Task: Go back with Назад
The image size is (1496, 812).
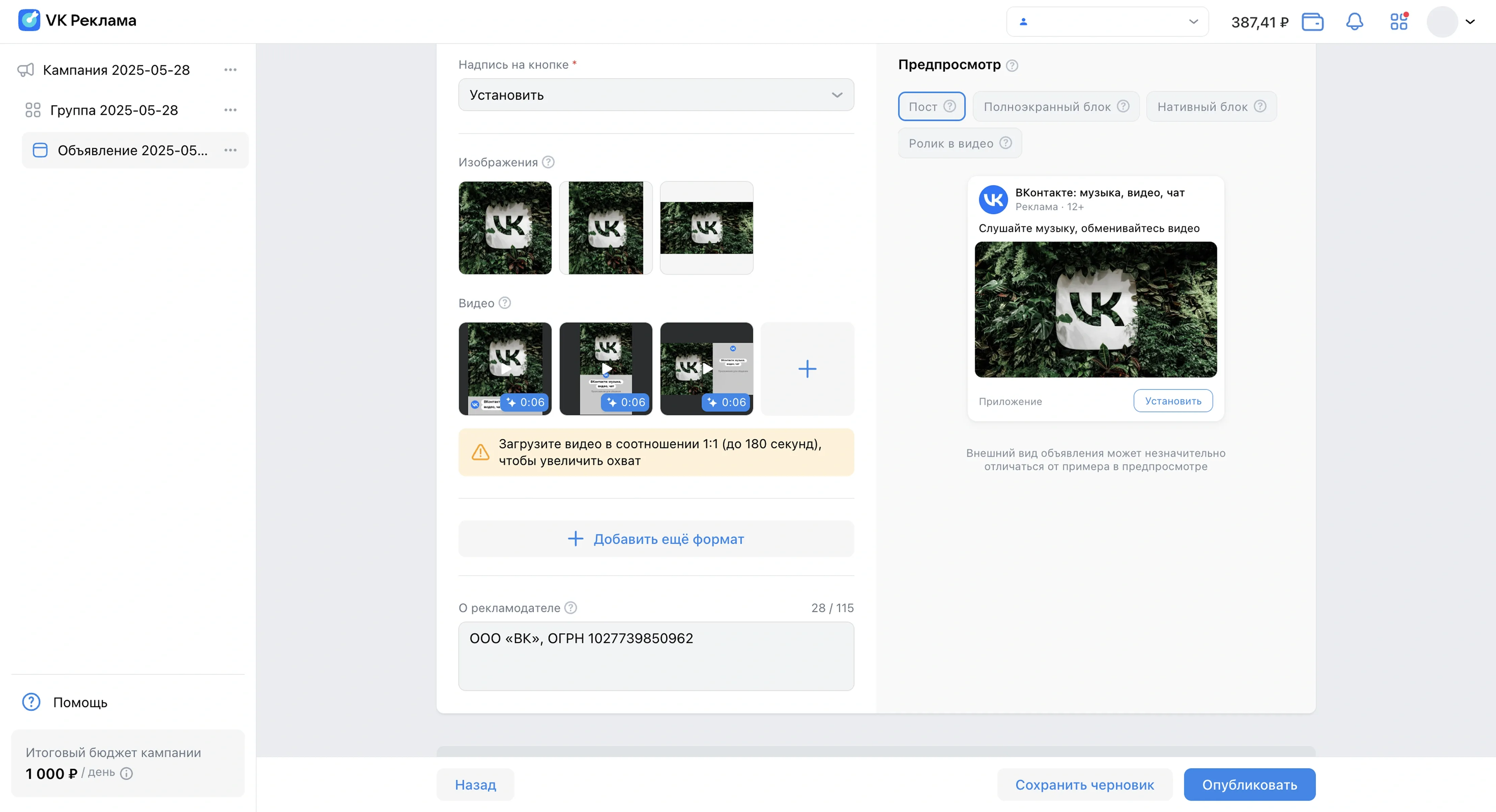Action: (x=475, y=785)
